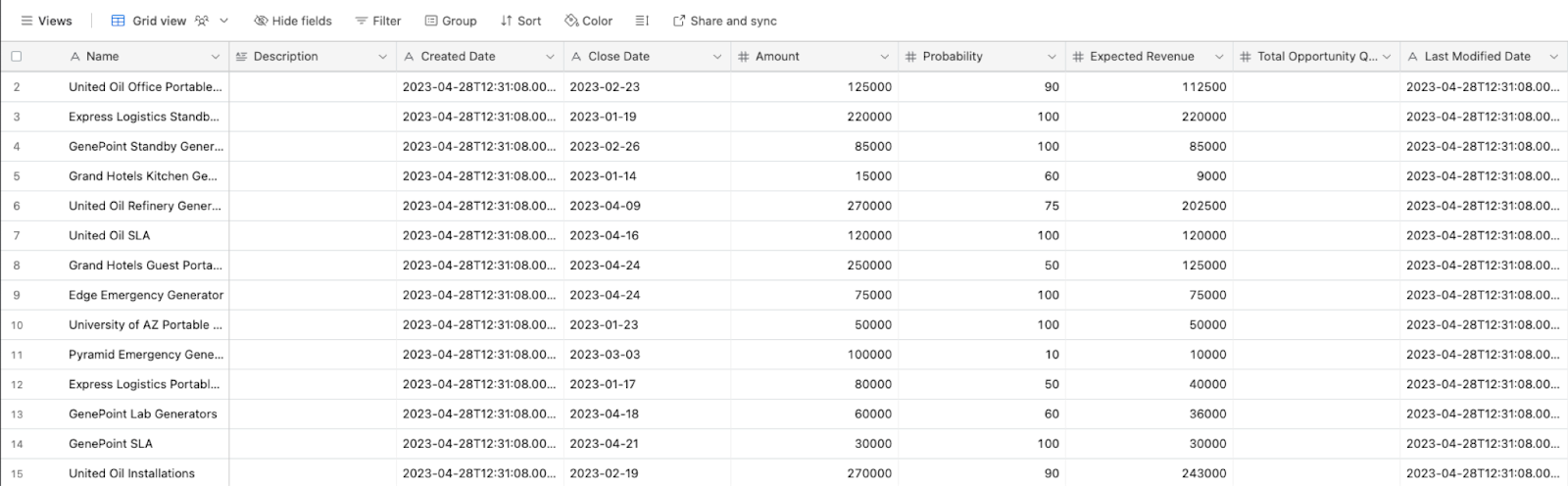
Task: Click the Last Modified Date field icon
Action: [x=1413, y=57]
